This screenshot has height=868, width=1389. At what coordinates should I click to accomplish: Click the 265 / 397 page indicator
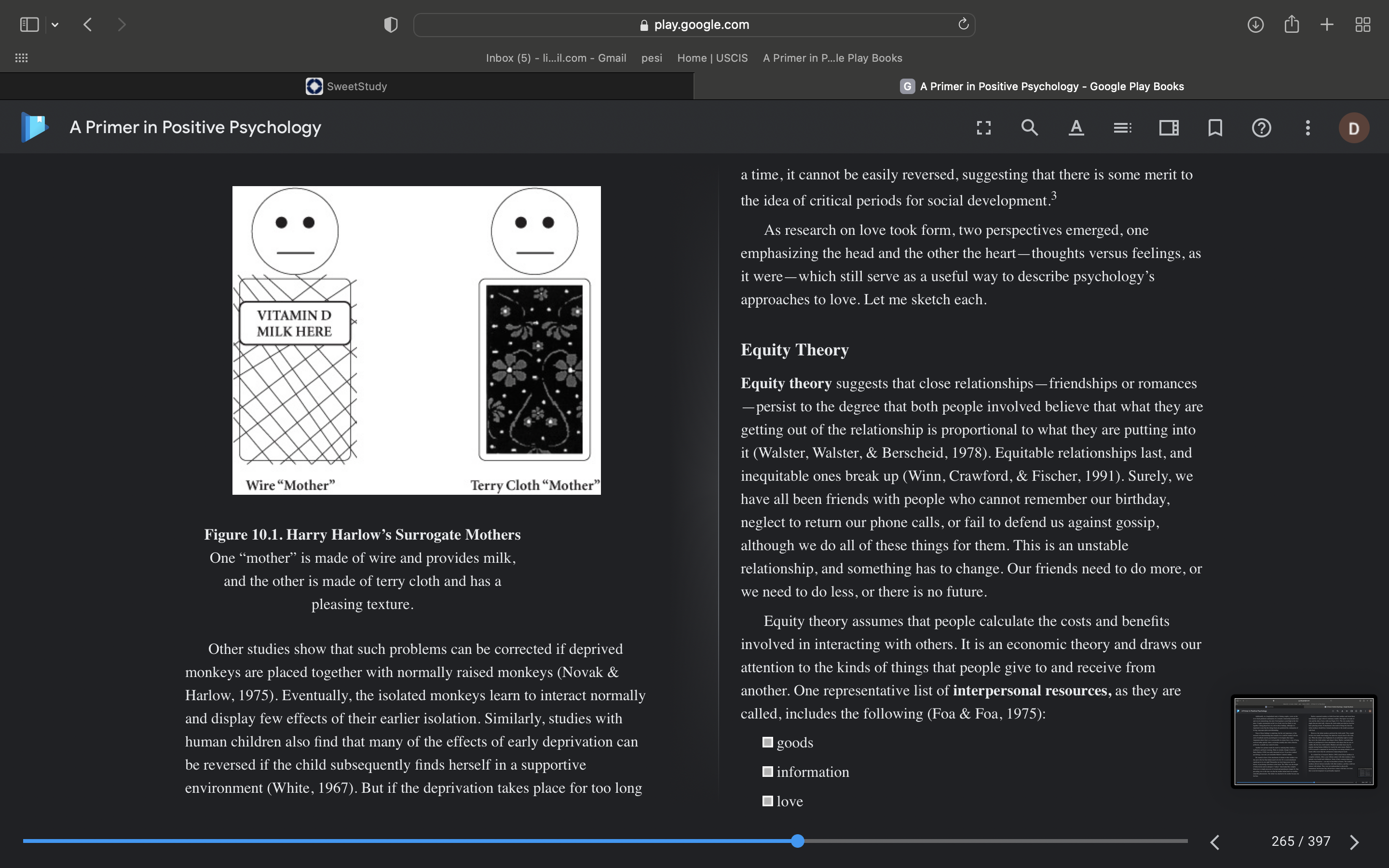1301,841
